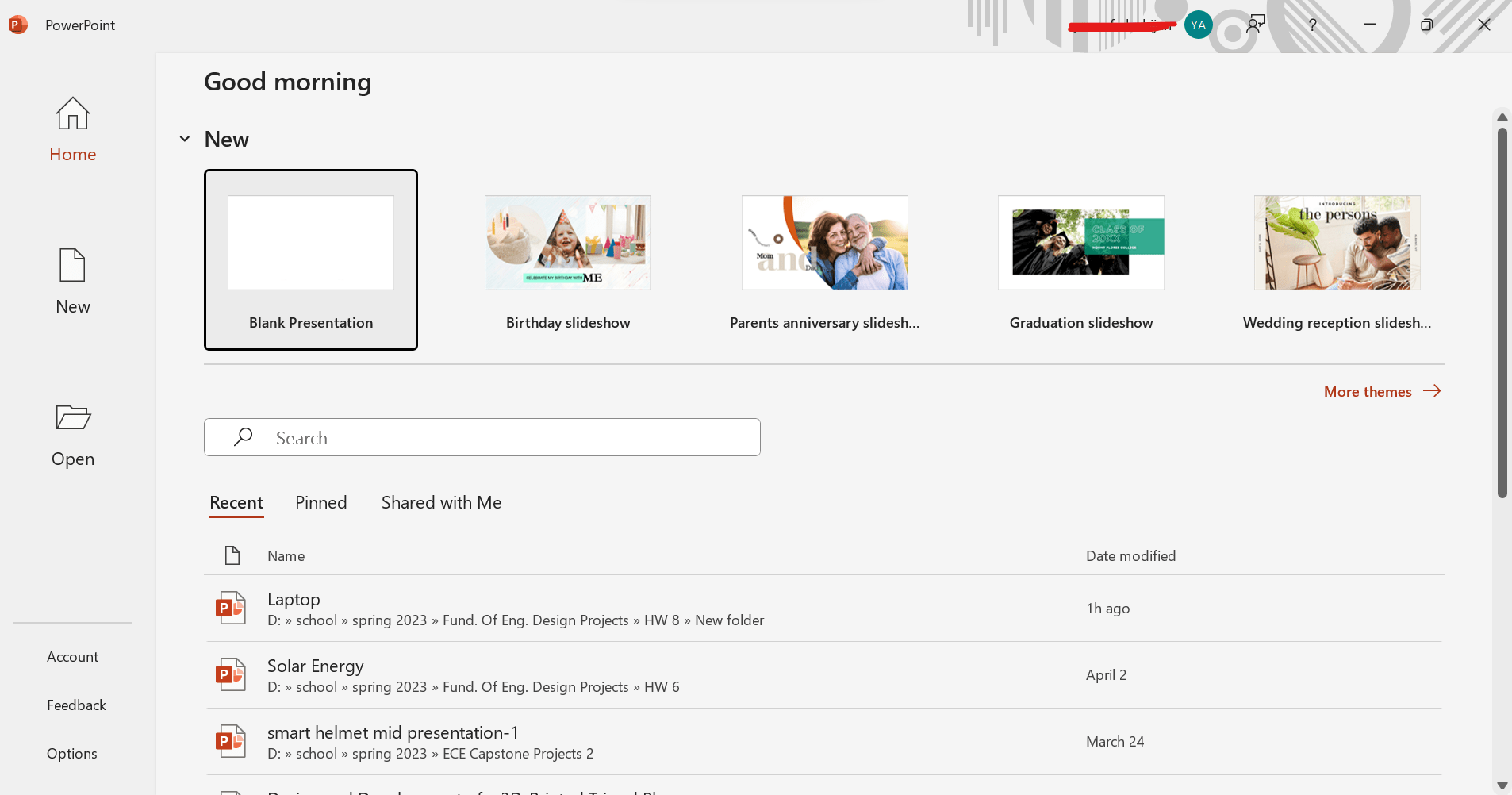Viewport: 1512px width, 795px height.
Task: Click the magnifier icon in the search box
Action: tap(243, 437)
